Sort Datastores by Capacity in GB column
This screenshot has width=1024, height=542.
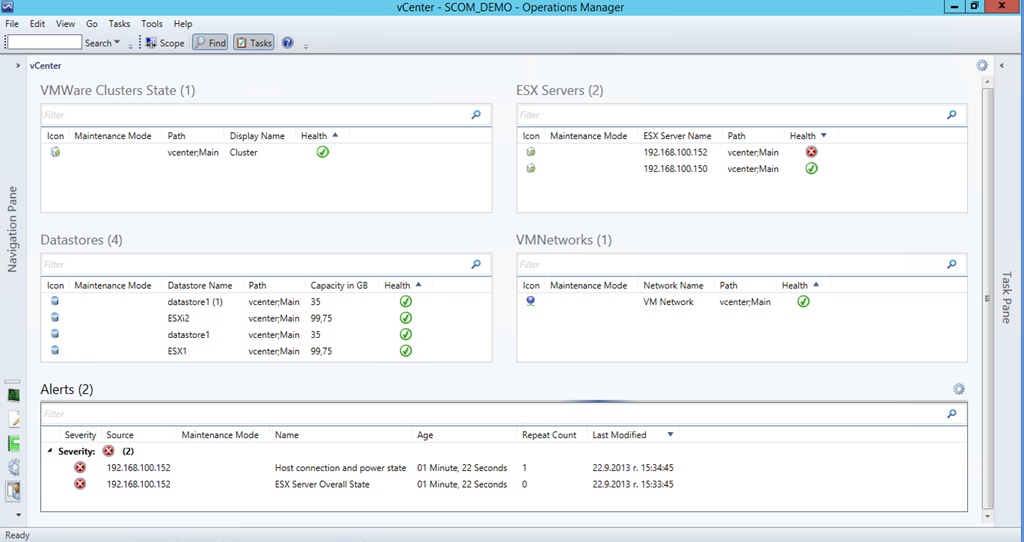point(338,285)
